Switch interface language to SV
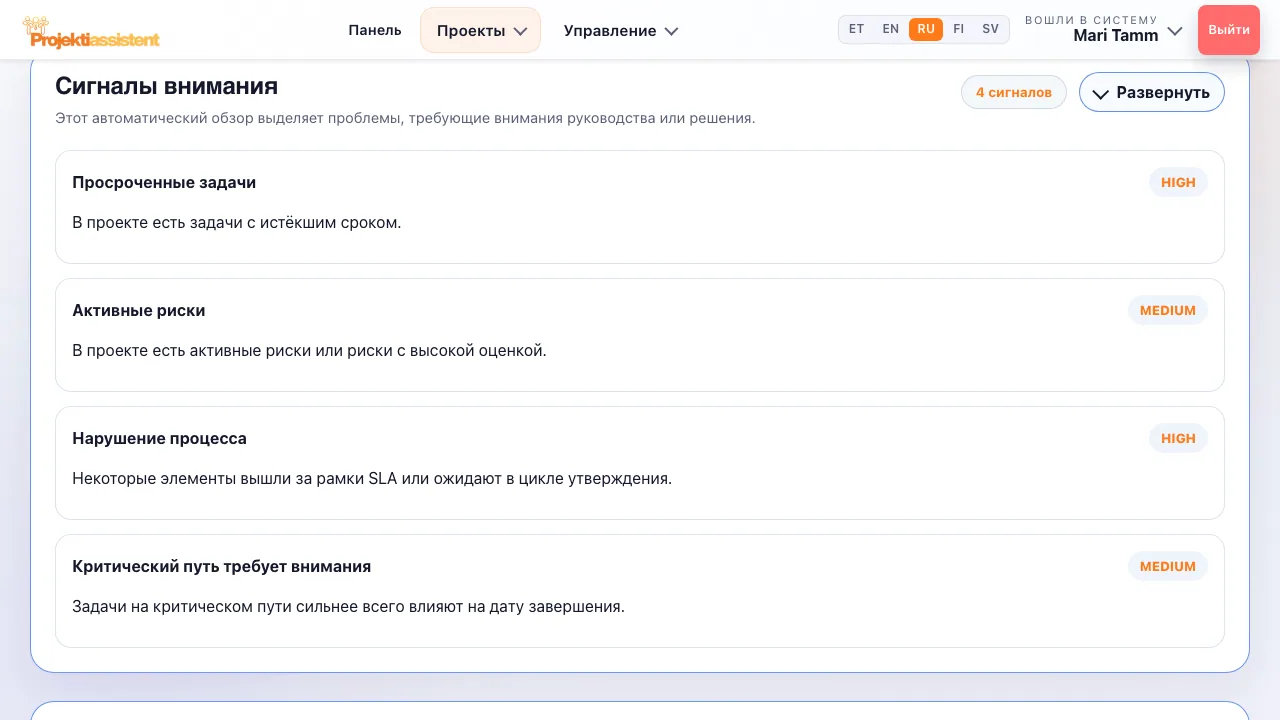 pyautogui.click(x=990, y=29)
